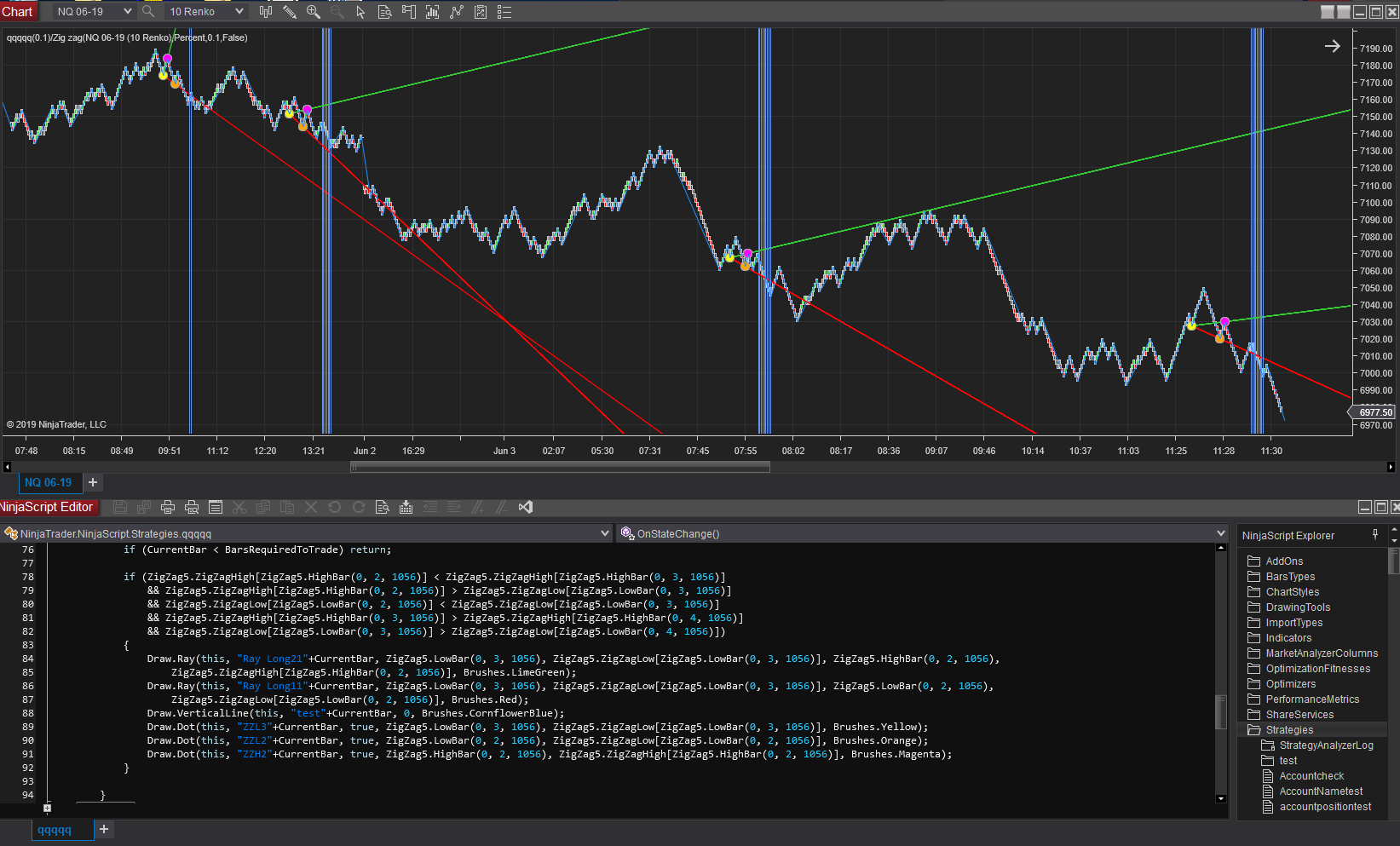Select the chart cursor pointer tool

(360, 12)
